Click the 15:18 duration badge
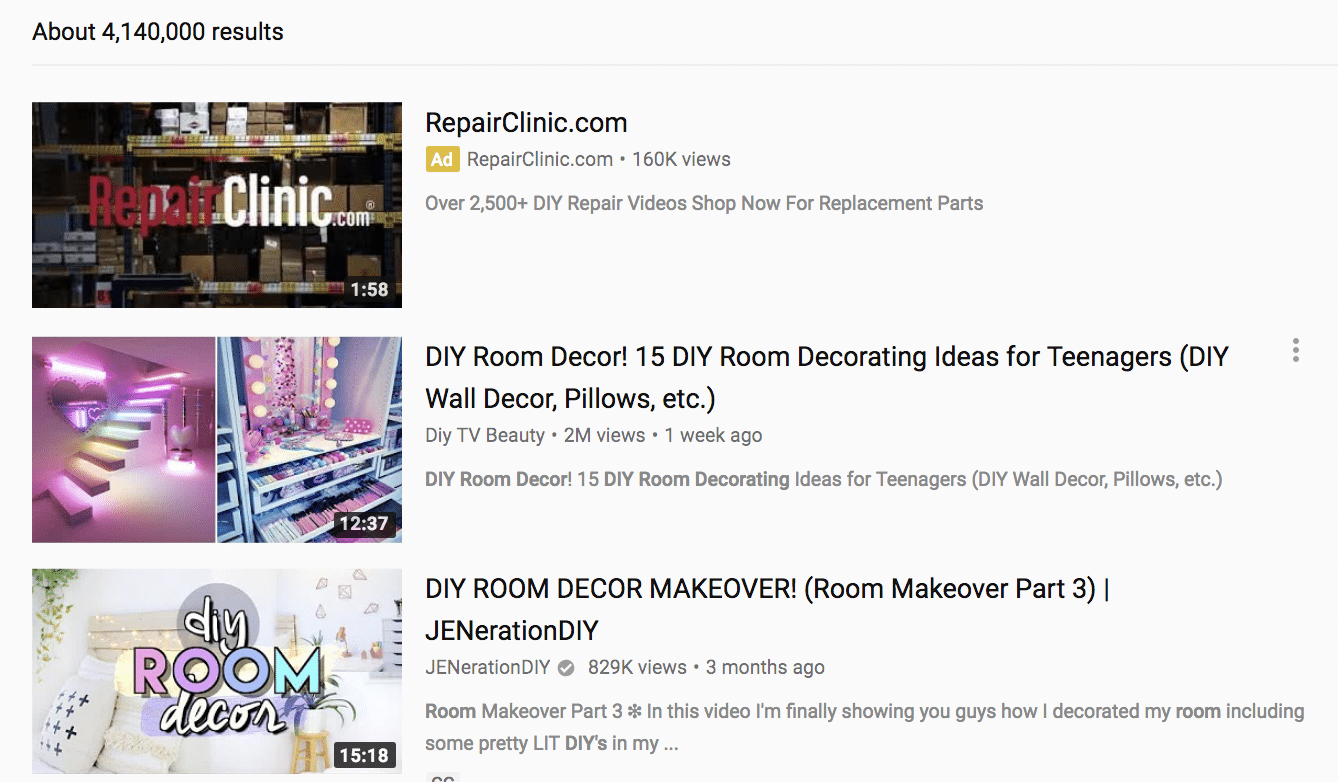 pyautogui.click(x=364, y=755)
